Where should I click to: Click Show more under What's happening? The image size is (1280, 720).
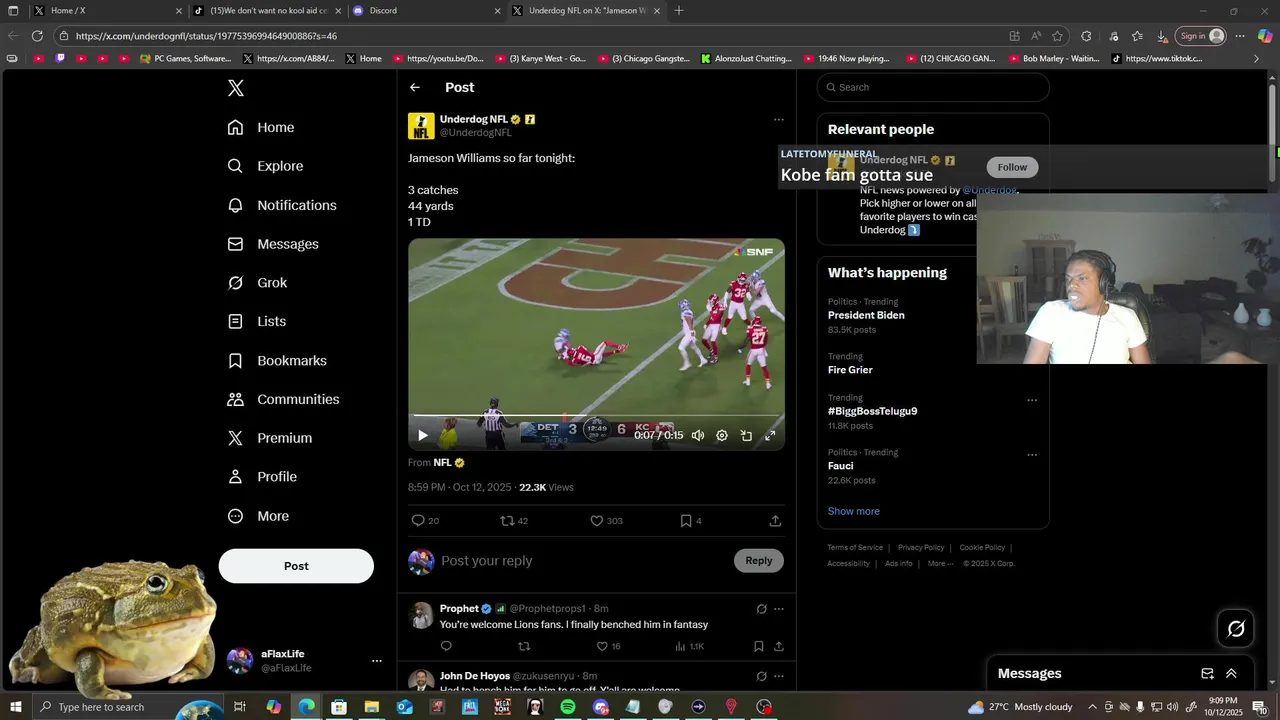853,511
